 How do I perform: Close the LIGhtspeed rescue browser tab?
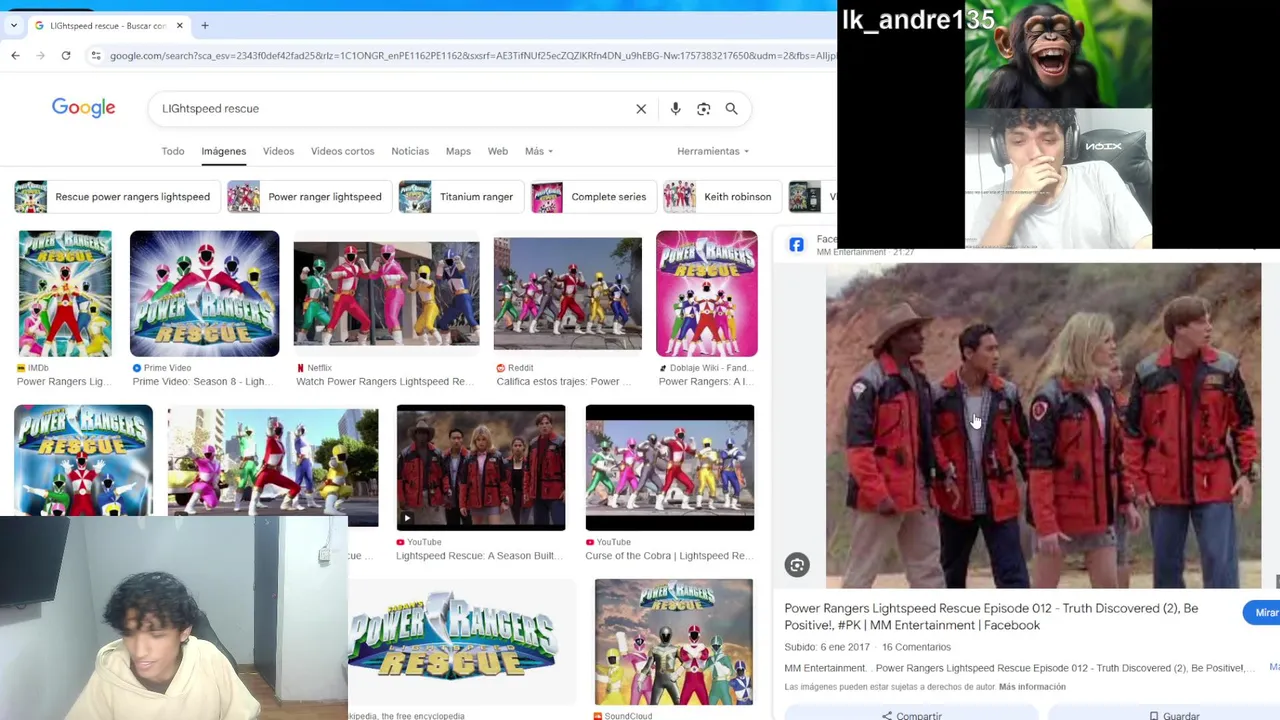point(180,25)
